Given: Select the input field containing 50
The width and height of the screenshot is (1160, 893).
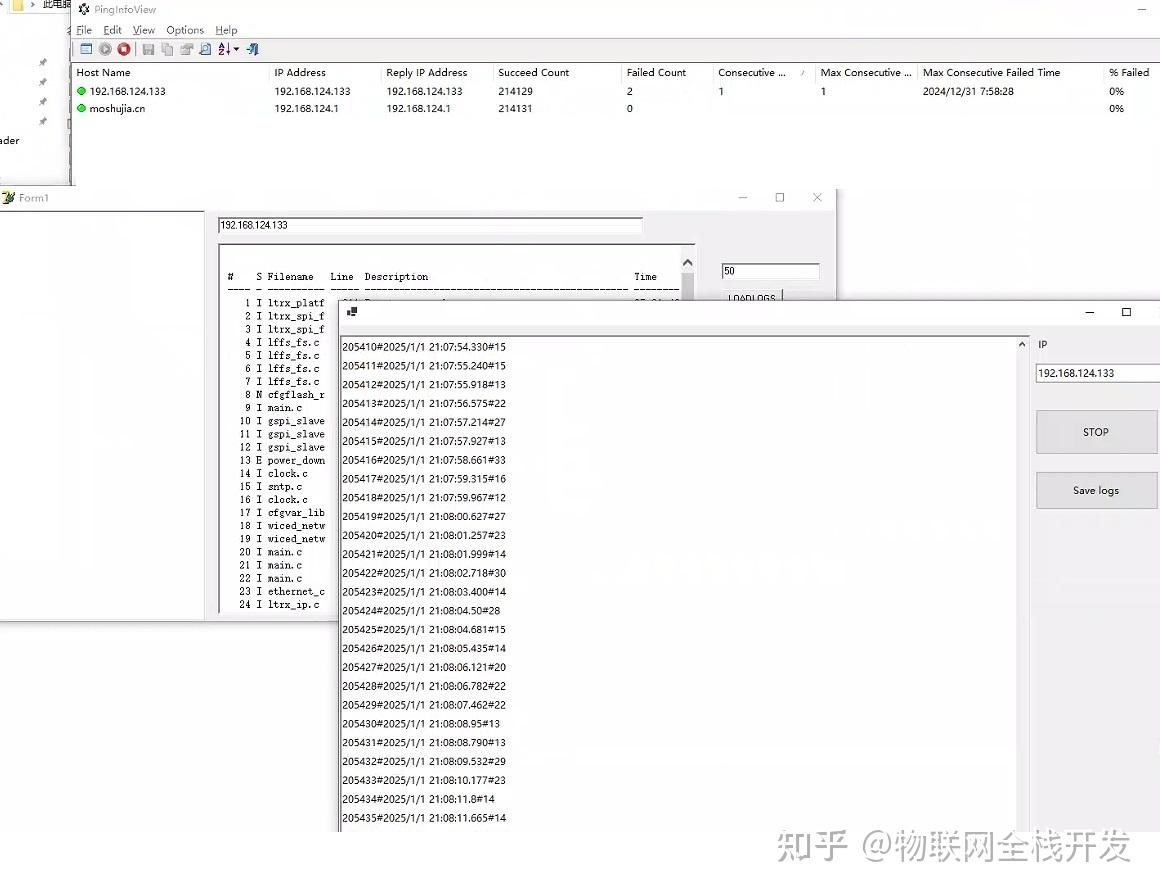Looking at the screenshot, I should pos(770,271).
